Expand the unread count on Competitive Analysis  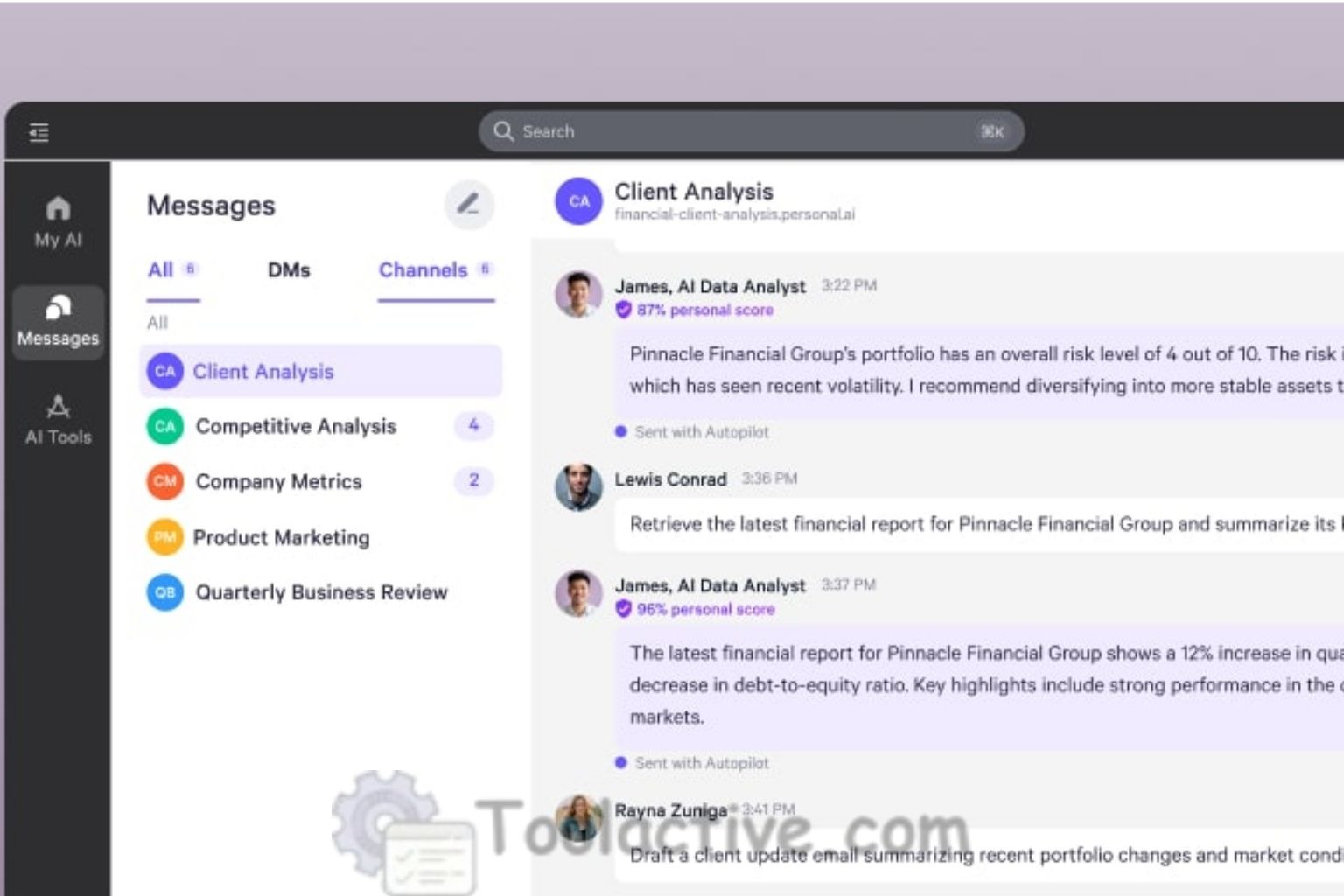click(473, 426)
